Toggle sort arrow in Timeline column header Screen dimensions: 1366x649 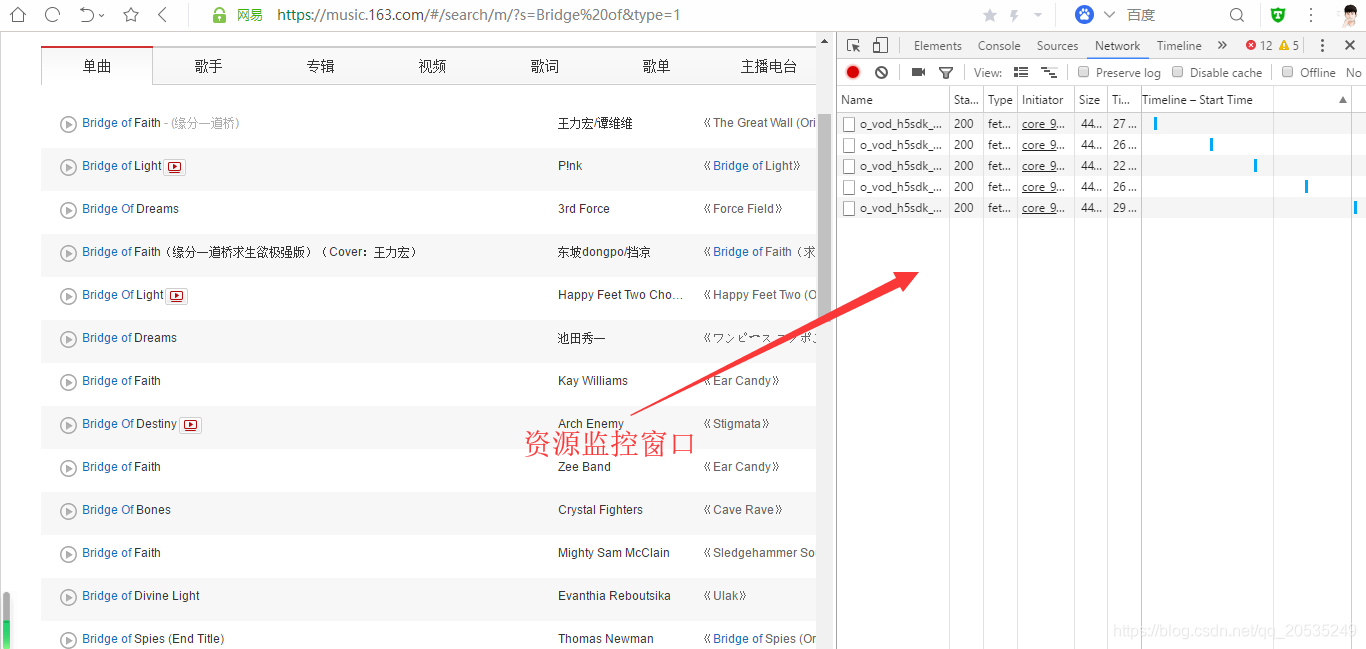[1342, 100]
